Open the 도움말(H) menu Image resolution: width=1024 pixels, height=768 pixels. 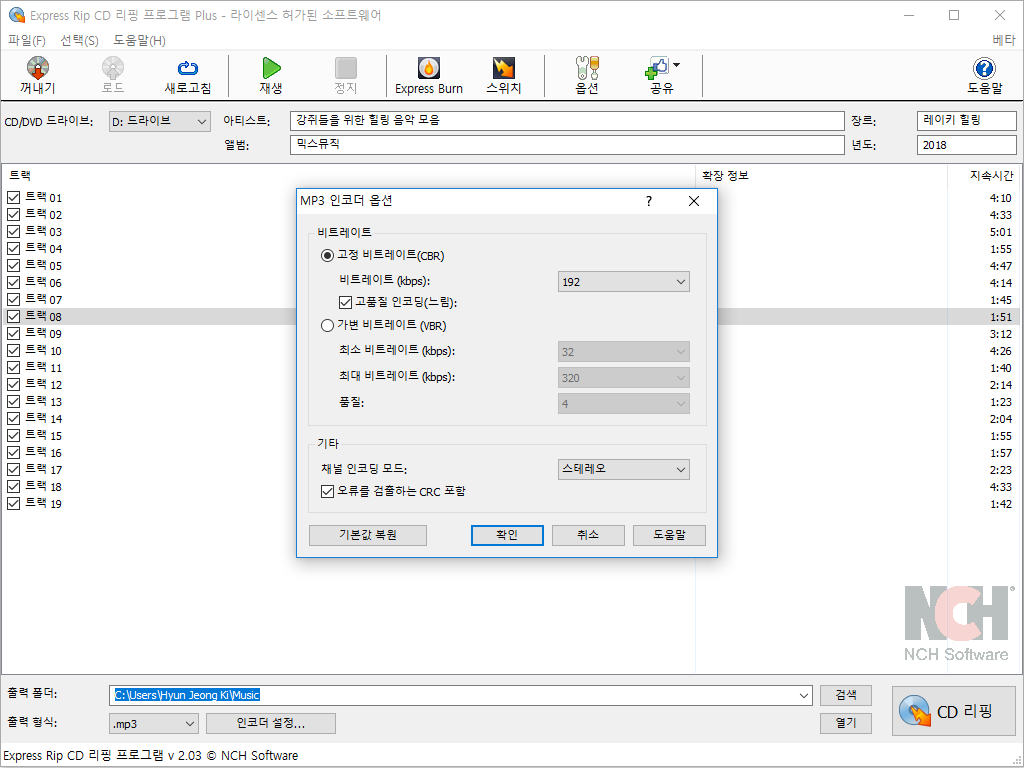coord(139,40)
